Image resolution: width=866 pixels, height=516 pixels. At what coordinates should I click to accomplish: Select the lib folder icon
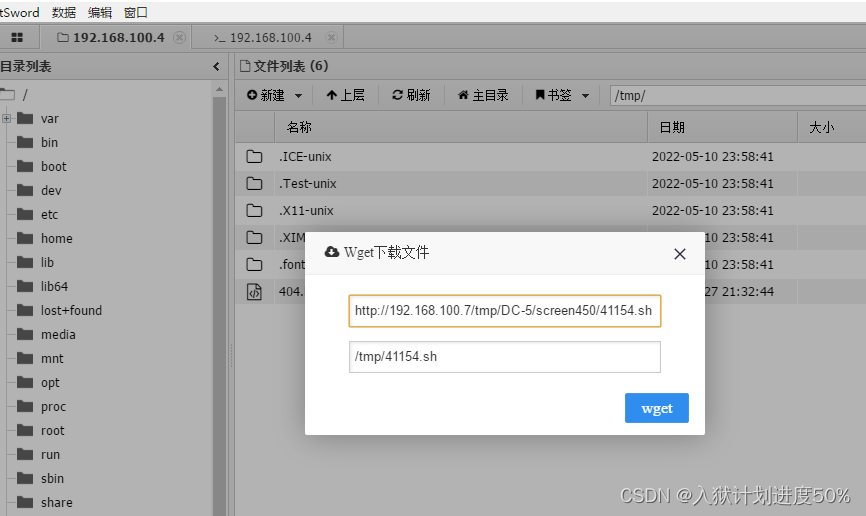[25, 262]
